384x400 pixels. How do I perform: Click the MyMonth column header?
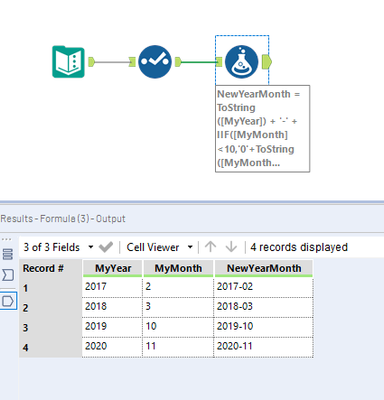click(x=178, y=268)
